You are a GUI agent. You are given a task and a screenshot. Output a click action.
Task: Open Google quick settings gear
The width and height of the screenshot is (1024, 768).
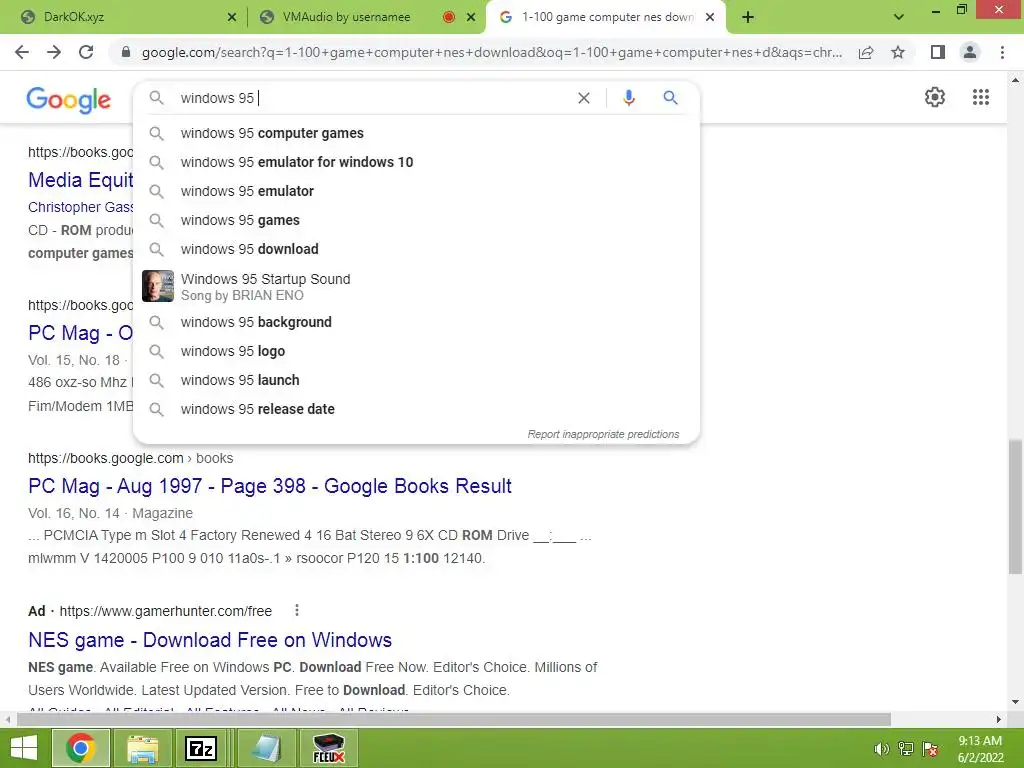point(935,97)
